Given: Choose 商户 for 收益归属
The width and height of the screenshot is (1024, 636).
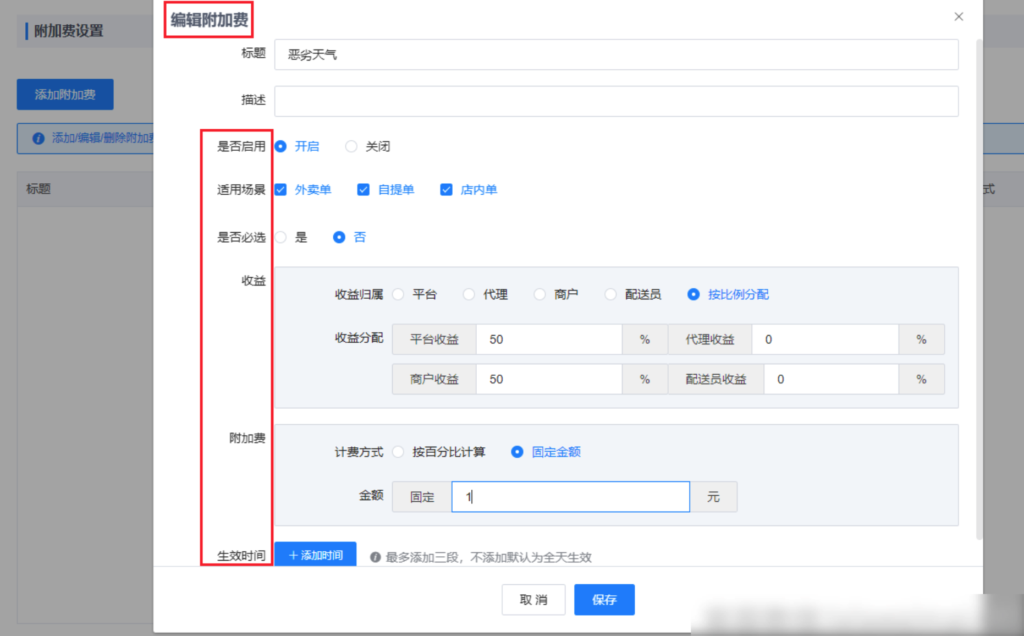Looking at the screenshot, I should (x=540, y=293).
